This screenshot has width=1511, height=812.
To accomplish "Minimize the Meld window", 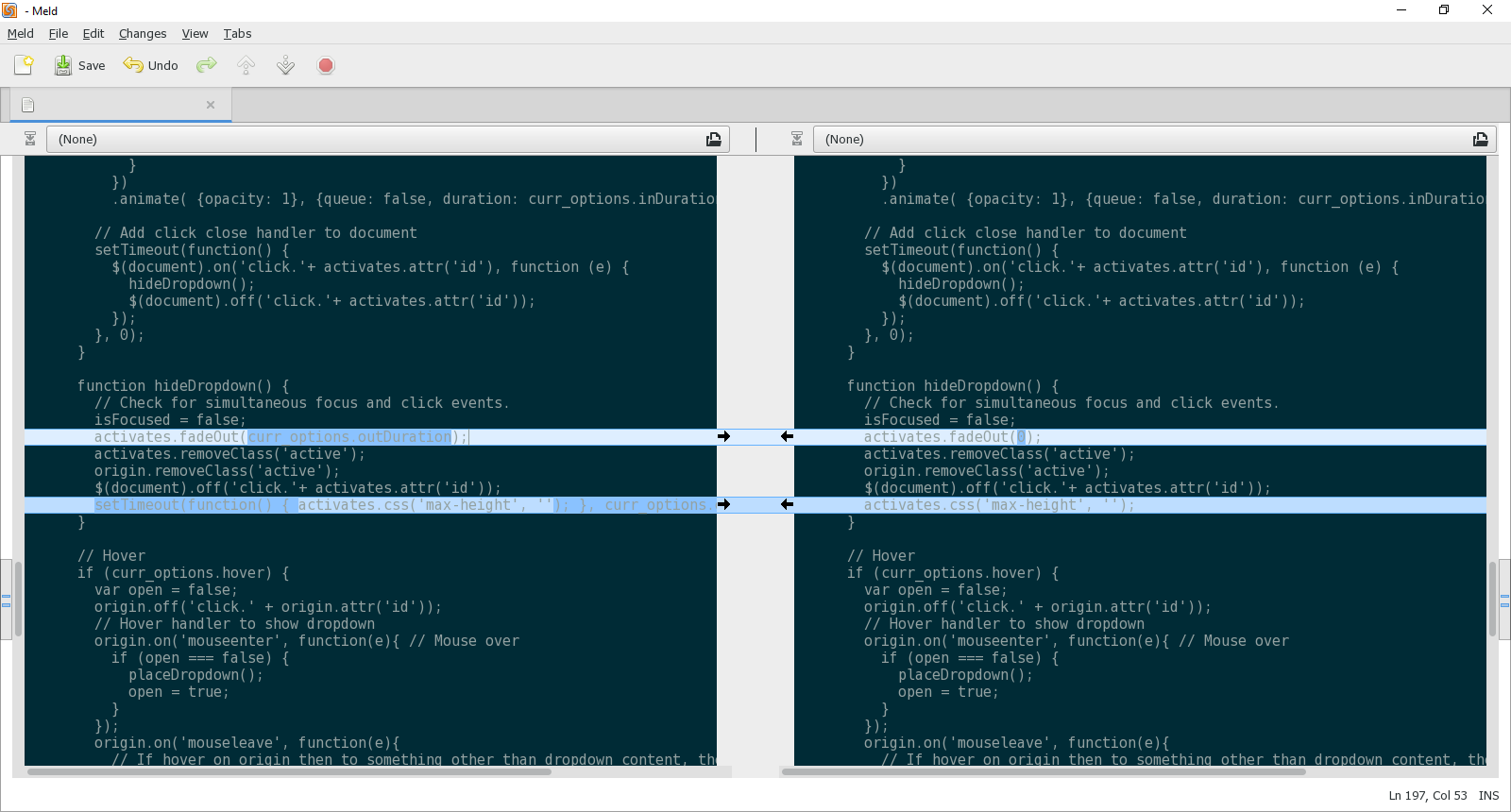I will (1401, 10).
